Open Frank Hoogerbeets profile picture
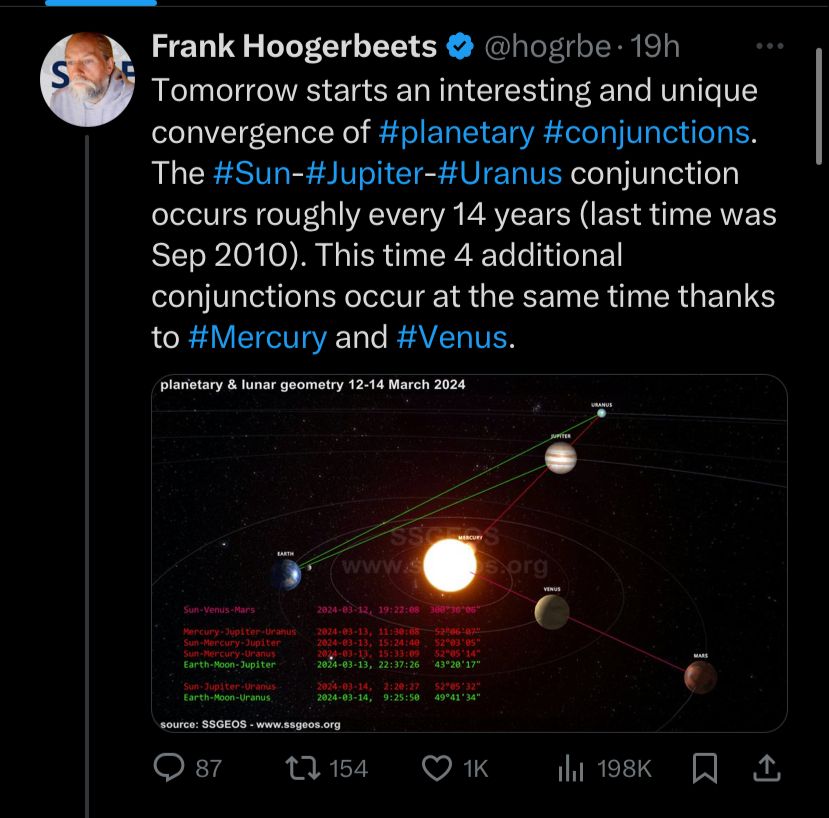This screenshot has width=829, height=818. point(87,80)
